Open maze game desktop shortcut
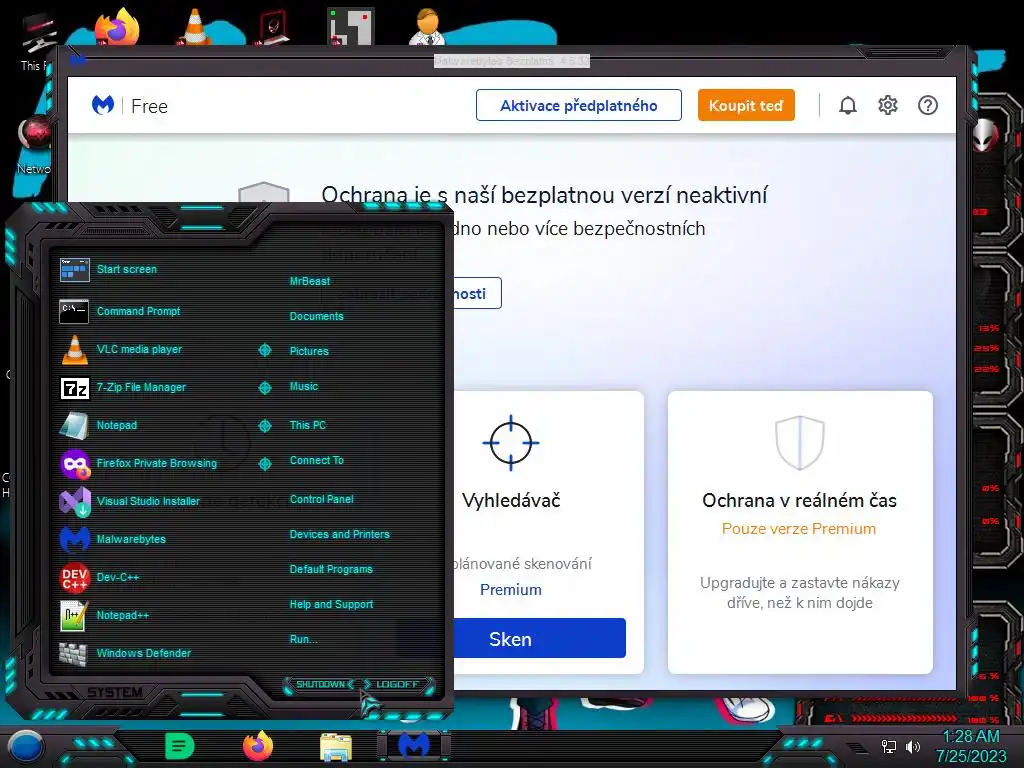This screenshot has width=1024, height=768. [x=351, y=27]
